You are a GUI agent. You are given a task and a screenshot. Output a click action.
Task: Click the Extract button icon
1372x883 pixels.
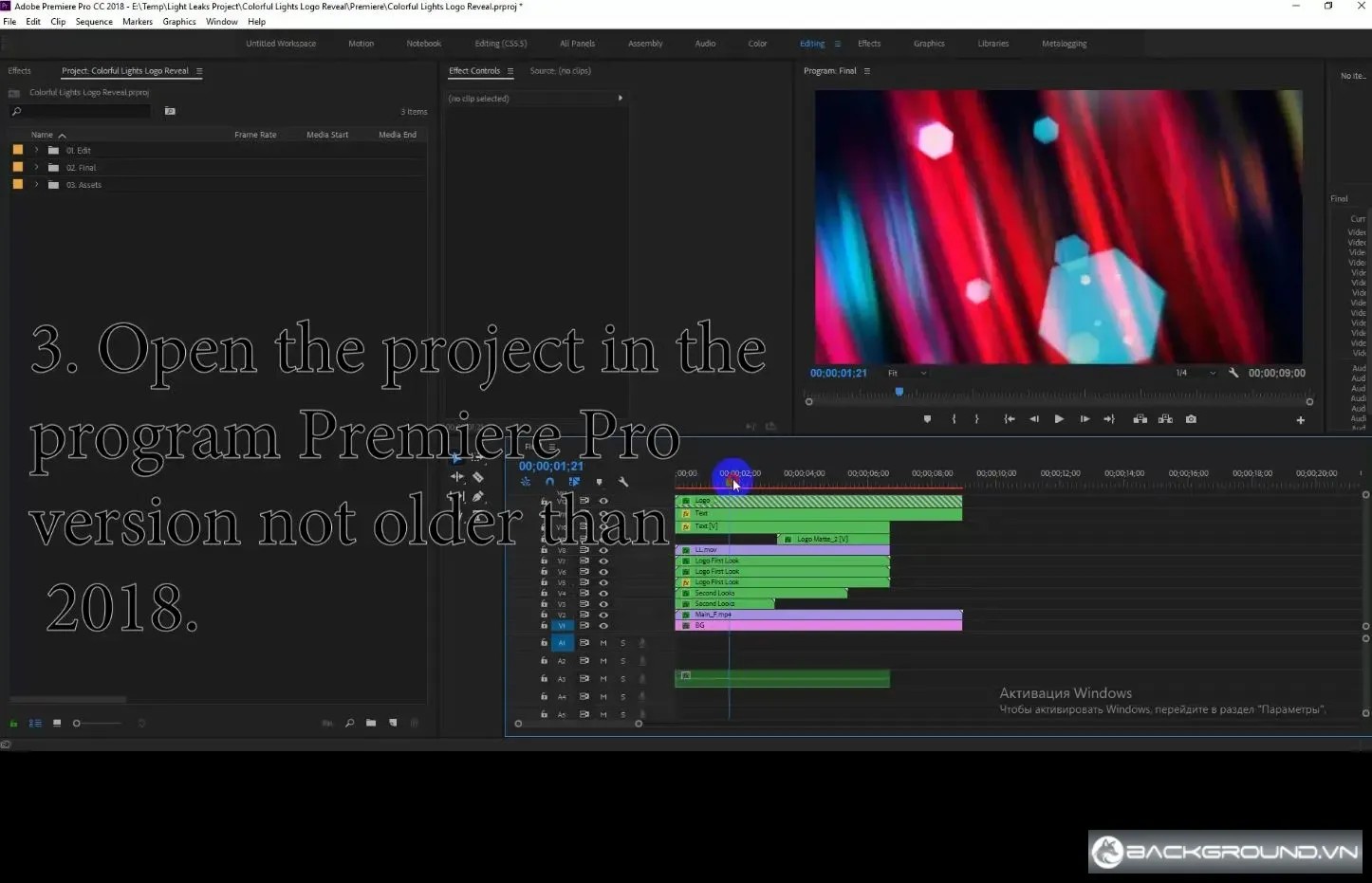[x=1165, y=419]
